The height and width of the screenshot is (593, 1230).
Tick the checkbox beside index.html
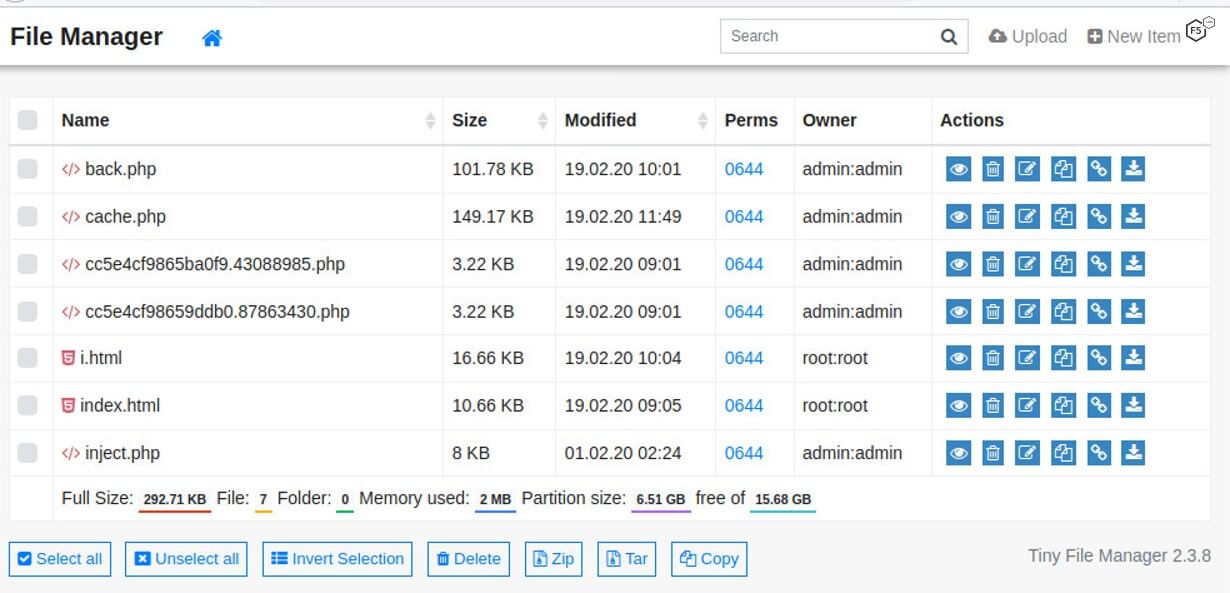(x=29, y=405)
